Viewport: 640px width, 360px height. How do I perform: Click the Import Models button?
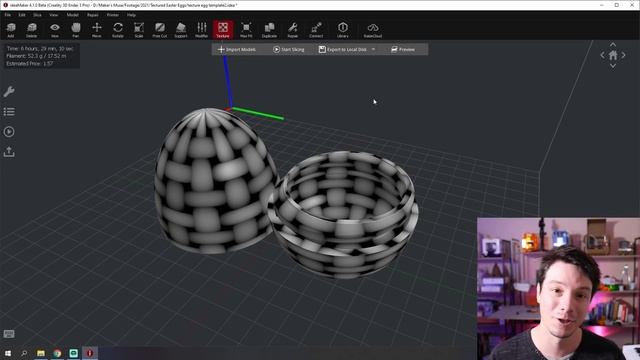pos(237,49)
